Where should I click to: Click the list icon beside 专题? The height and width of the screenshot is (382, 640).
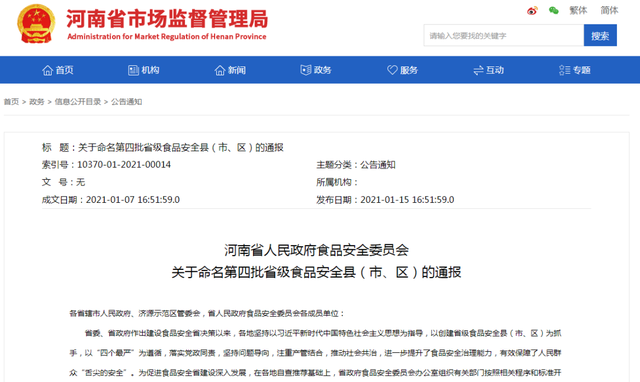564,70
